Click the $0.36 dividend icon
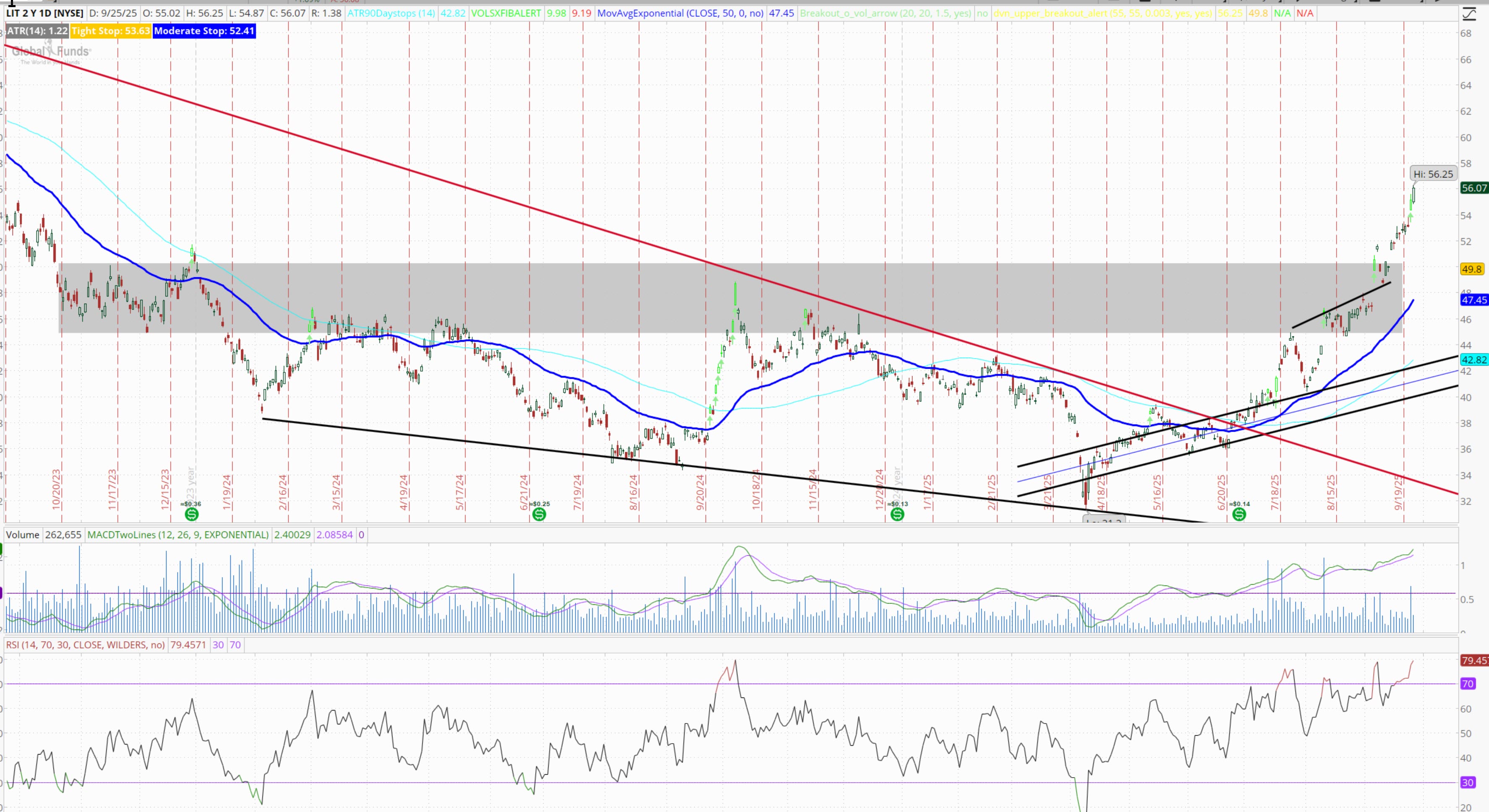1489x812 pixels. [191, 514]
